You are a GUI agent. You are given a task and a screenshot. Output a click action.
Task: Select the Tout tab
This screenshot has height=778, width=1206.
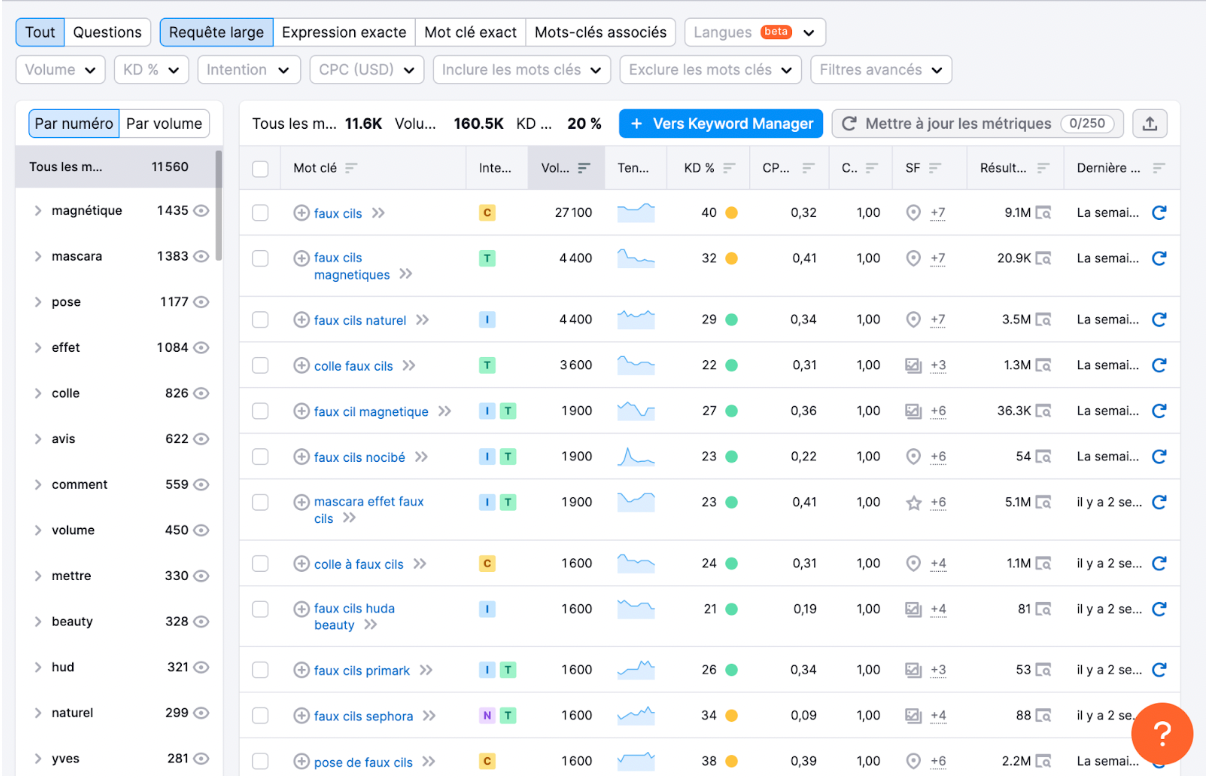[40, 32]
